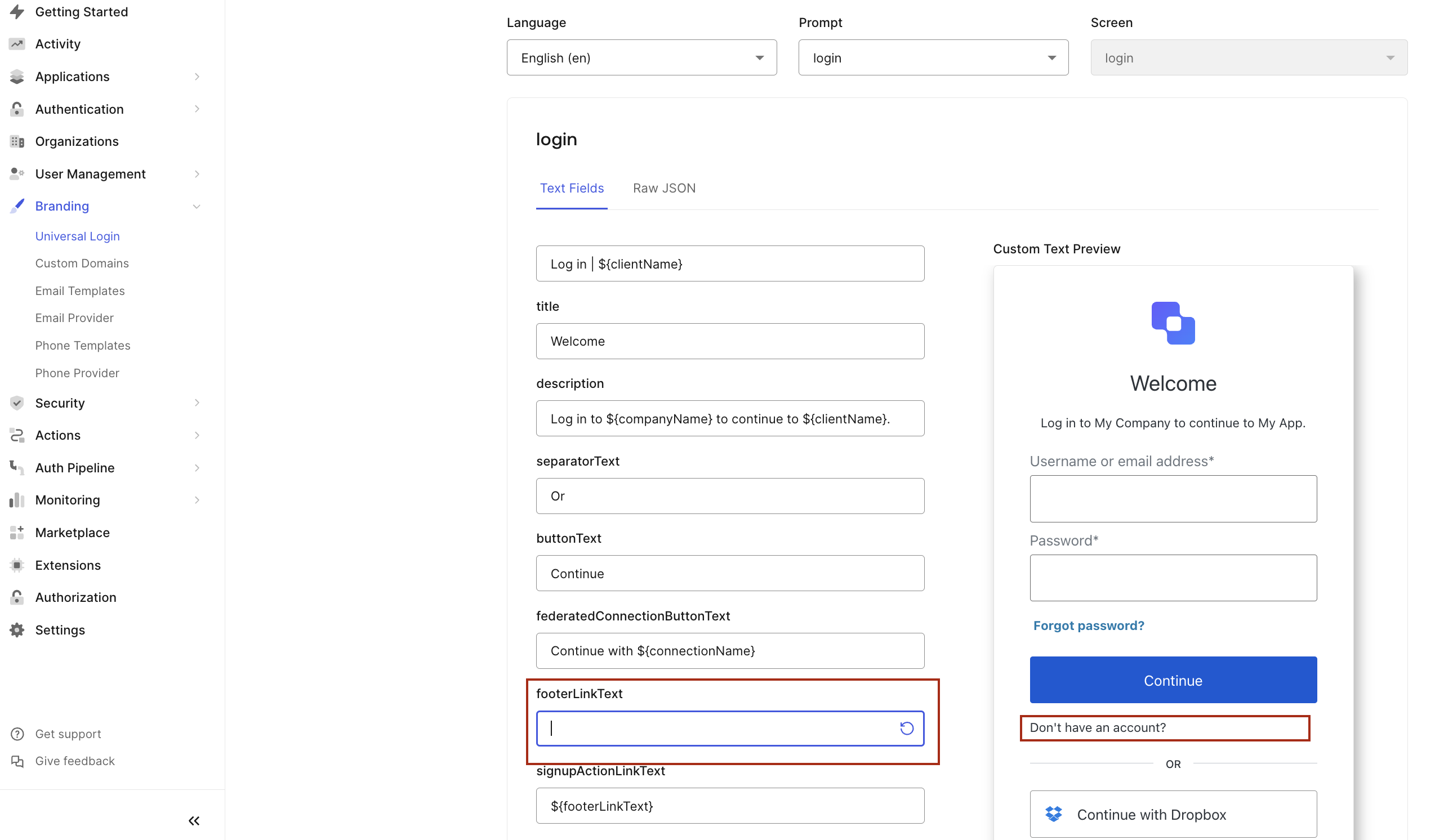1435x840 pixels.
Task: Click Continue with Dropbox button
Action: point(1173,814)
